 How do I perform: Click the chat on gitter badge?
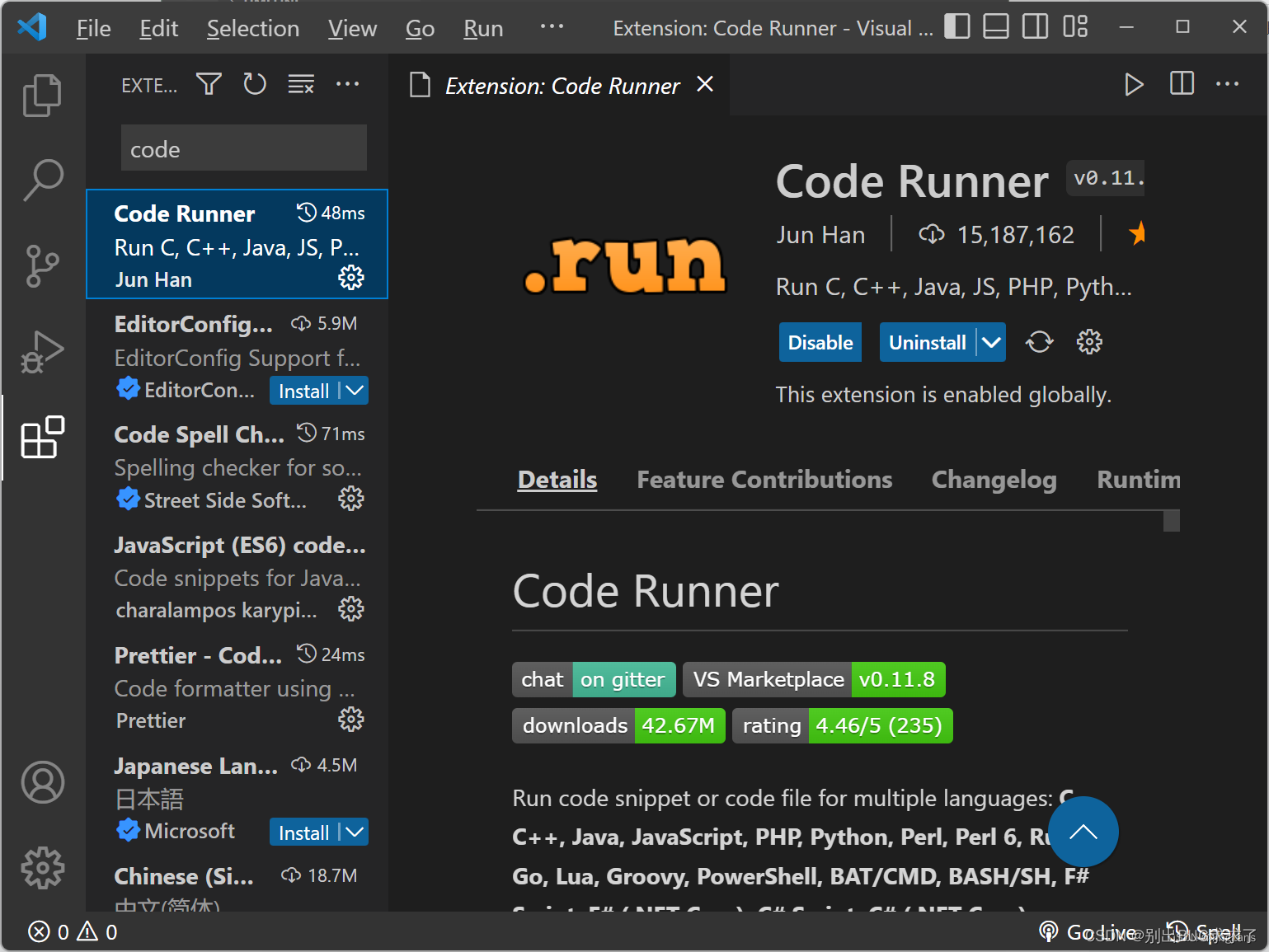pos(594,679)
